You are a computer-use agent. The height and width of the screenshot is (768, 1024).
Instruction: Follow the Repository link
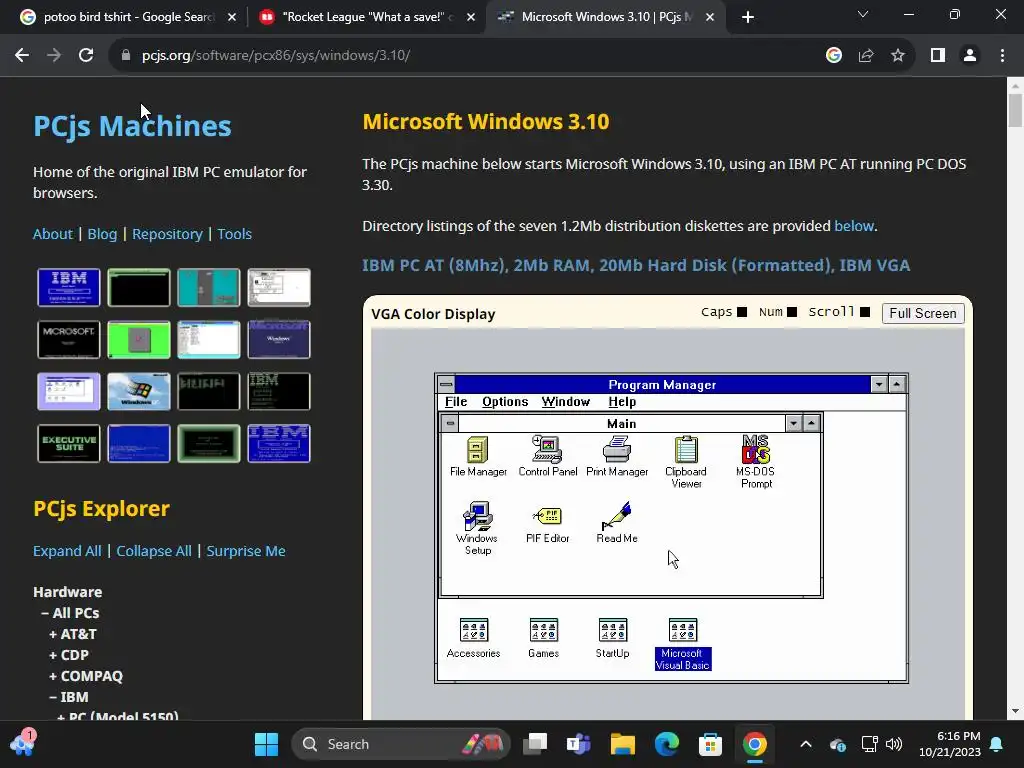(167, 234)
